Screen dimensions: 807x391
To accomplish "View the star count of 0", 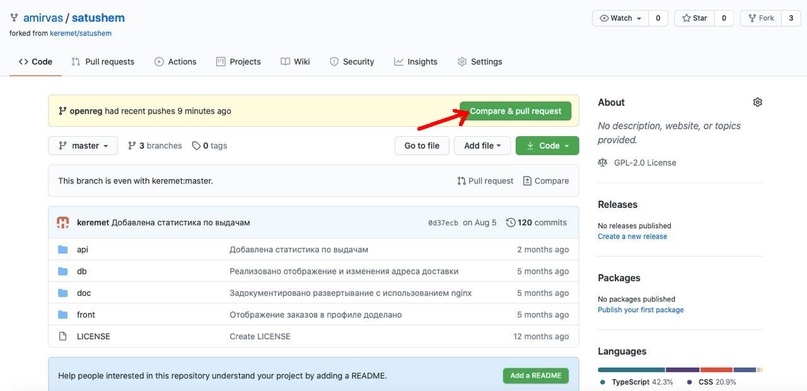I will pyautogui.click(x=724, y=18).
